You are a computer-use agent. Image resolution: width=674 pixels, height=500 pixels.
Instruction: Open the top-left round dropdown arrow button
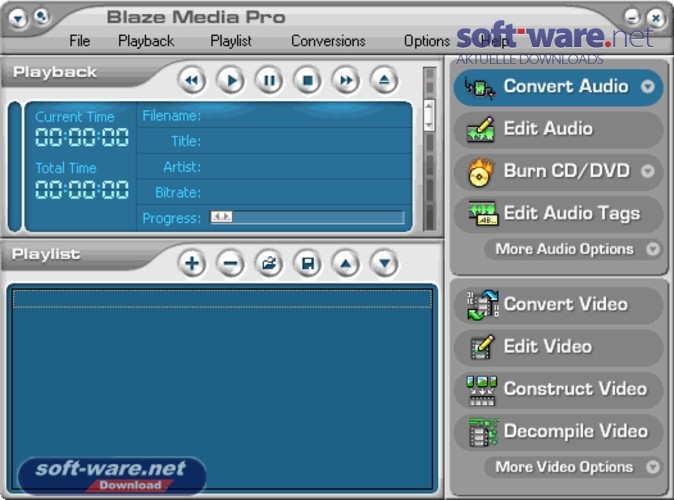pos(18,18)
